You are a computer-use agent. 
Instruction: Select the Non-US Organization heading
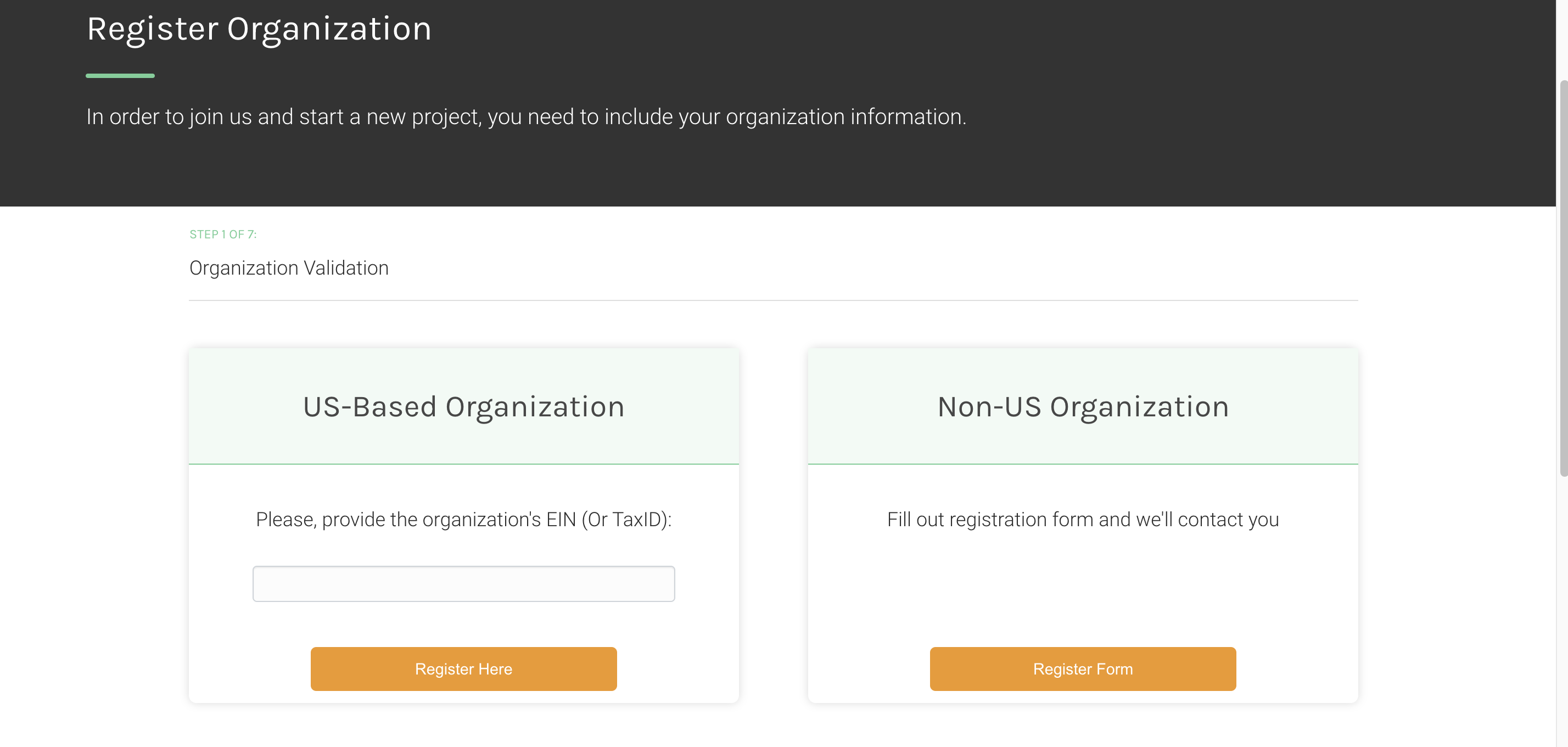point(1083,406)
